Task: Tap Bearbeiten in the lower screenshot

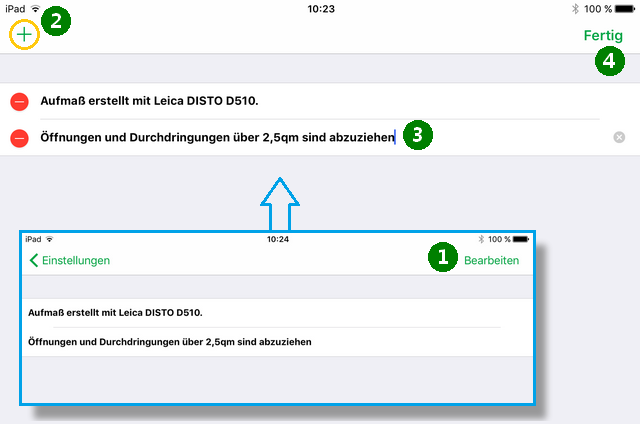Action: (x=491, y=260)
